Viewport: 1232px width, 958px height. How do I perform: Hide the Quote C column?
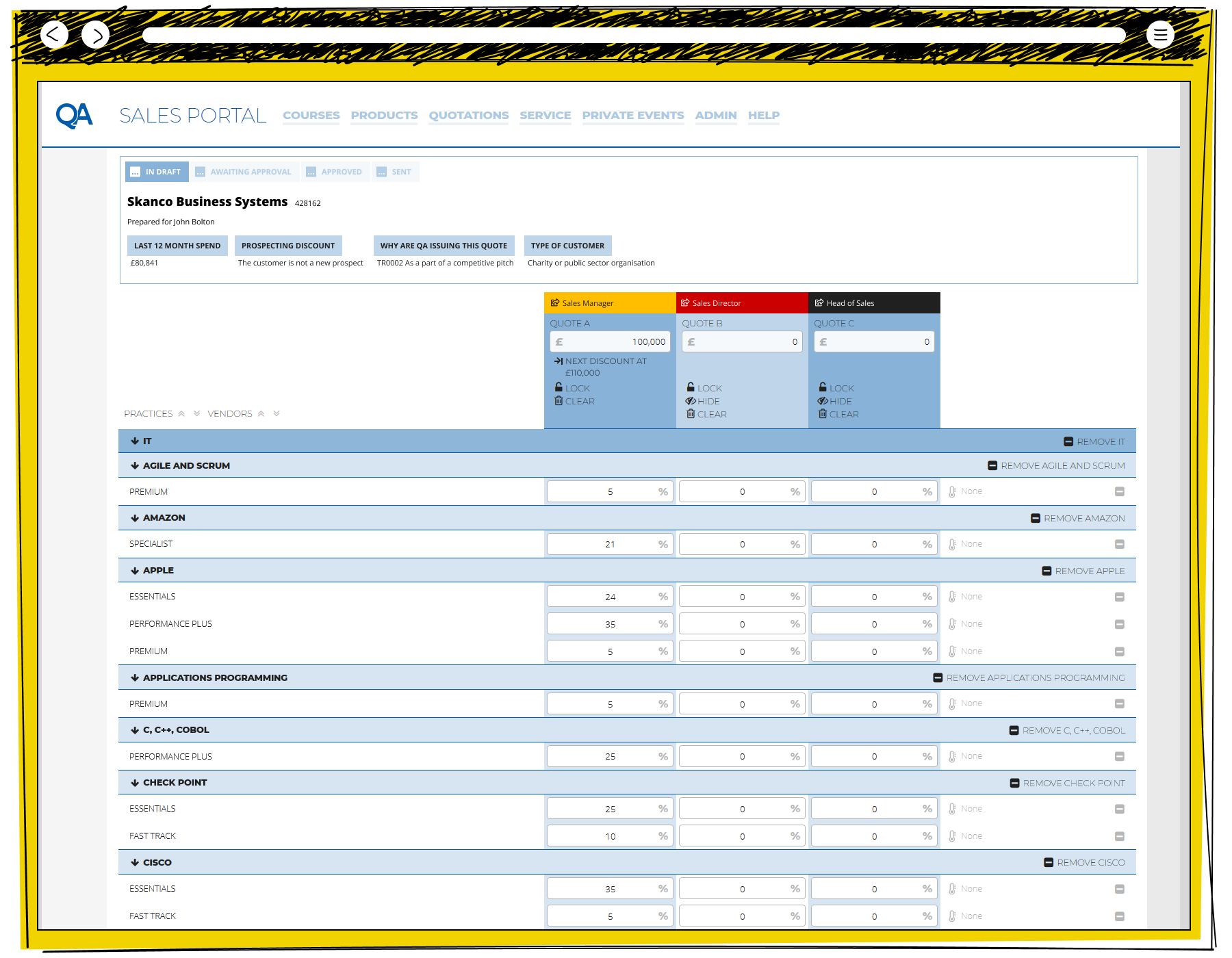(835, 402)
